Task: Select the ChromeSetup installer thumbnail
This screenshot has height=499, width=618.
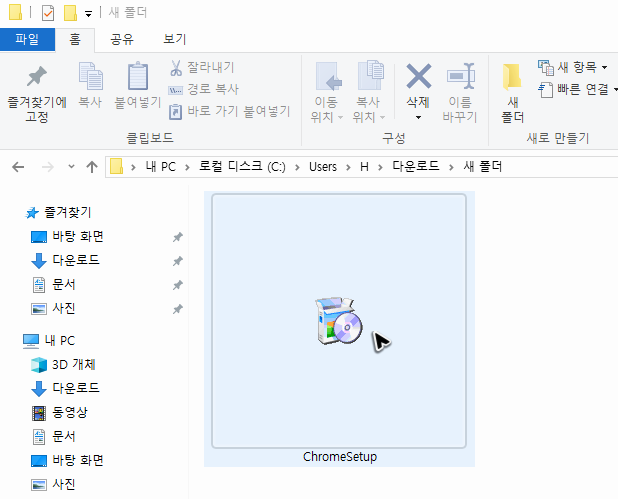Action: click(339, 321)
